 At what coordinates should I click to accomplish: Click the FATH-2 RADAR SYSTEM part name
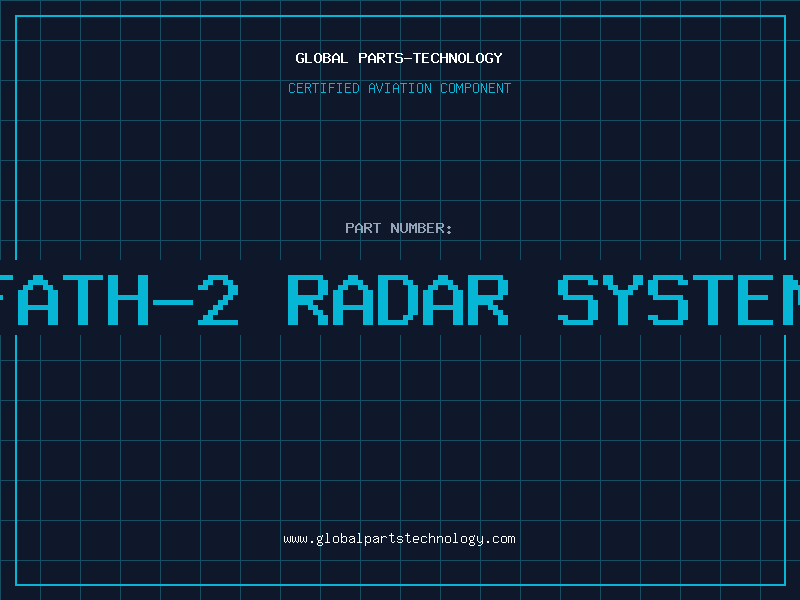pyautogui.click(x=400, y=300)
